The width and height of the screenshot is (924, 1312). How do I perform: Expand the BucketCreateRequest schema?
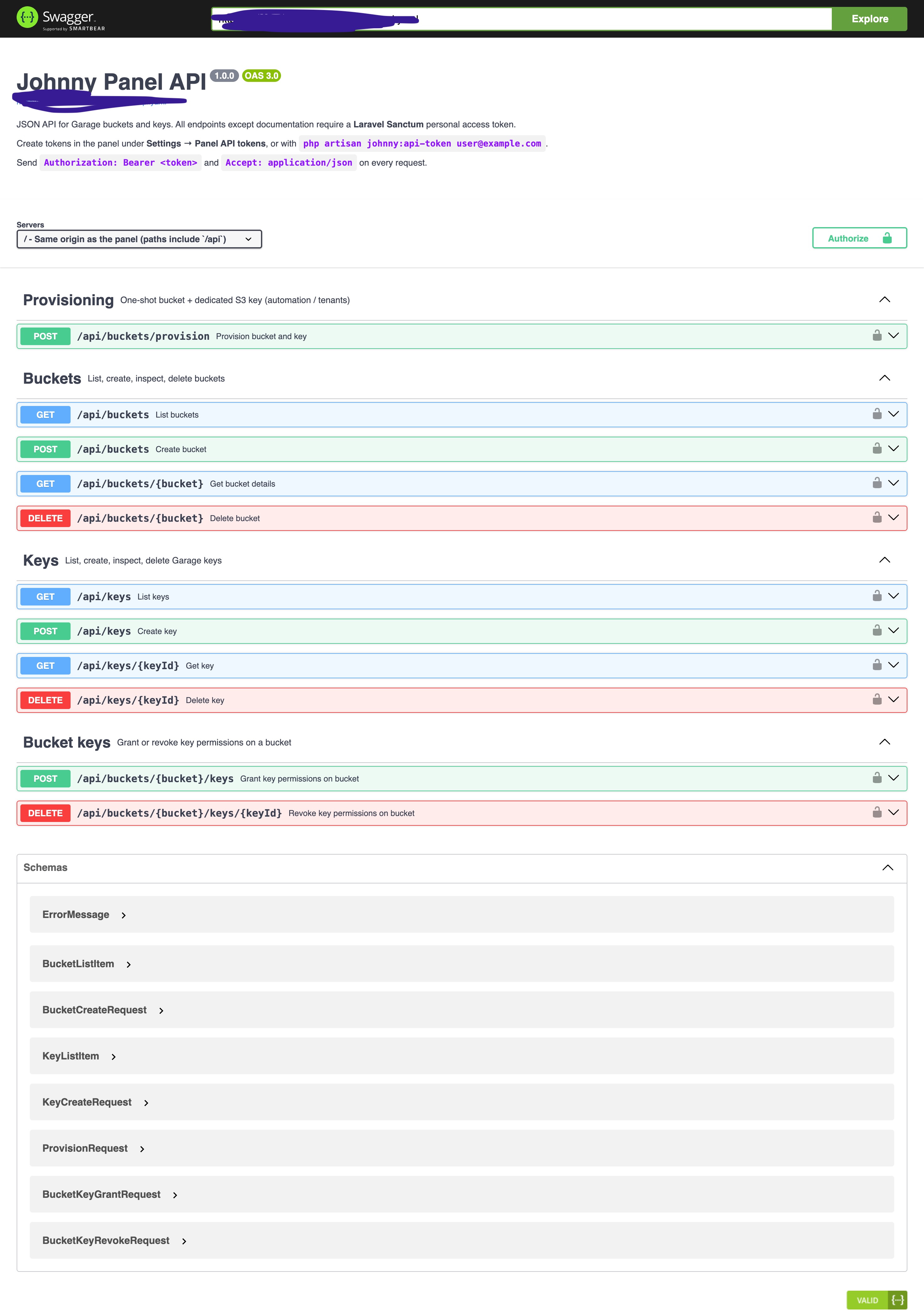[x=161, y=1010]
